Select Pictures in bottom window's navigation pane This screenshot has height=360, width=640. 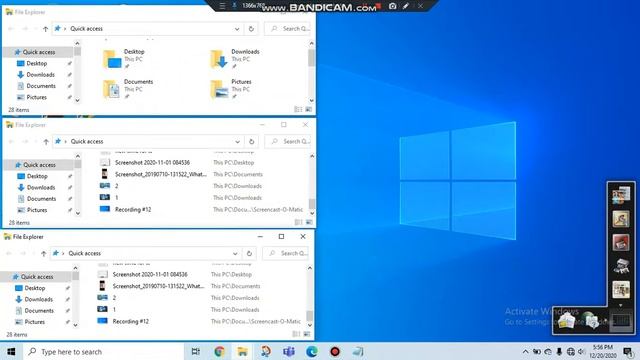click(35, 322)
